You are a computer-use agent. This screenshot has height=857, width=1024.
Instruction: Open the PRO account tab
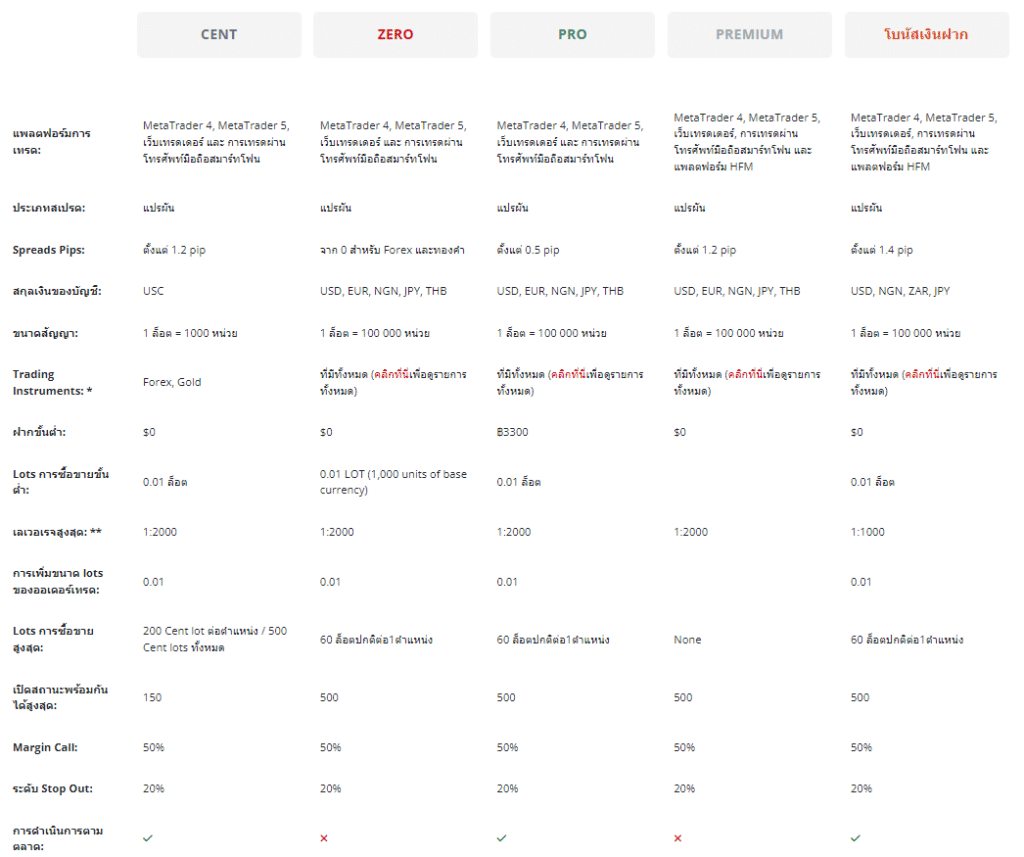click(572, 35)
